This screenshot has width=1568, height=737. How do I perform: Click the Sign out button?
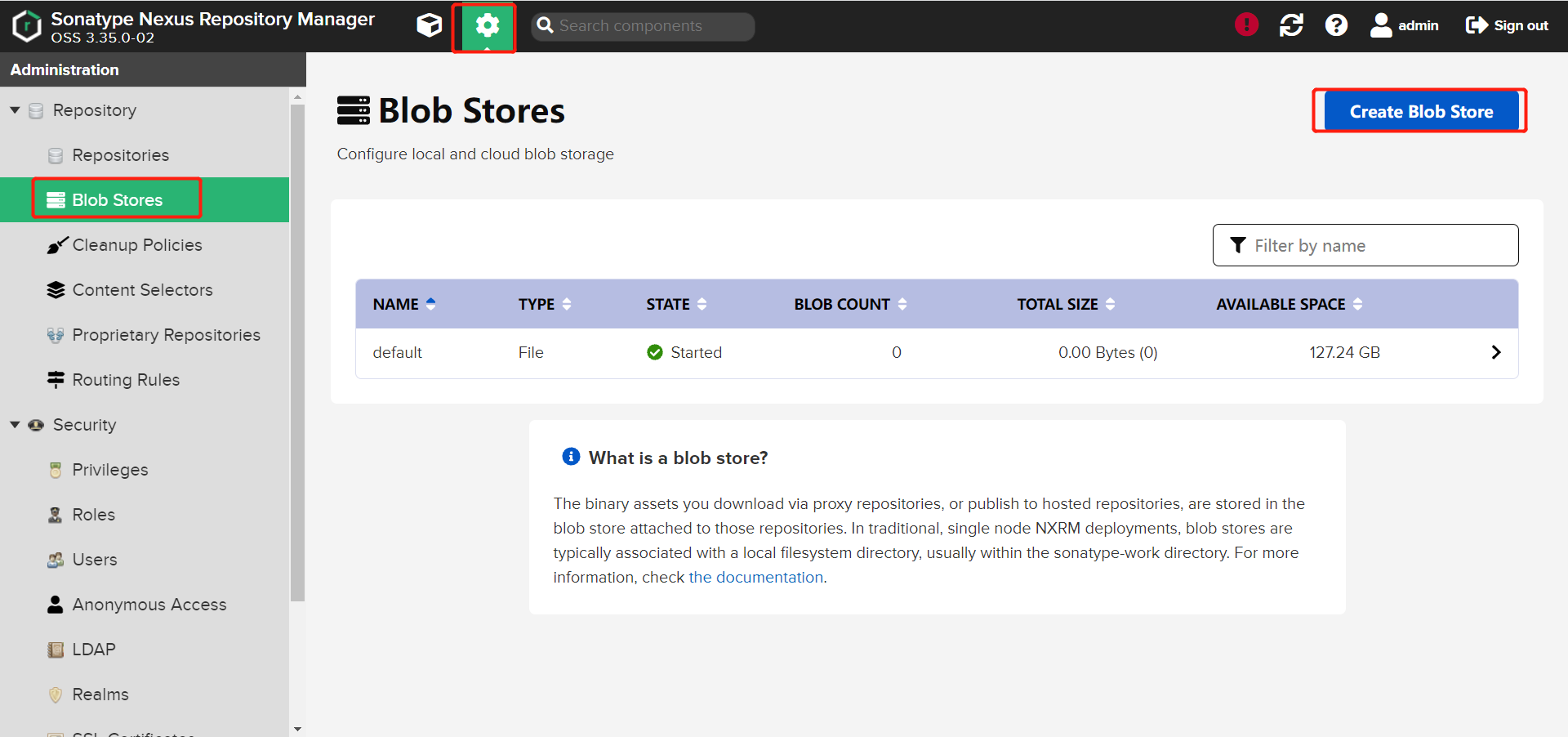tap(1507, 25)
